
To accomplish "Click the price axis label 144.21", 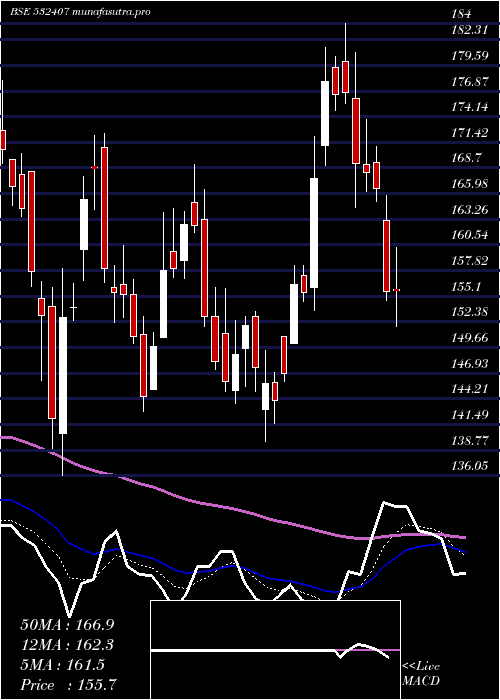I will click(469, 389).
